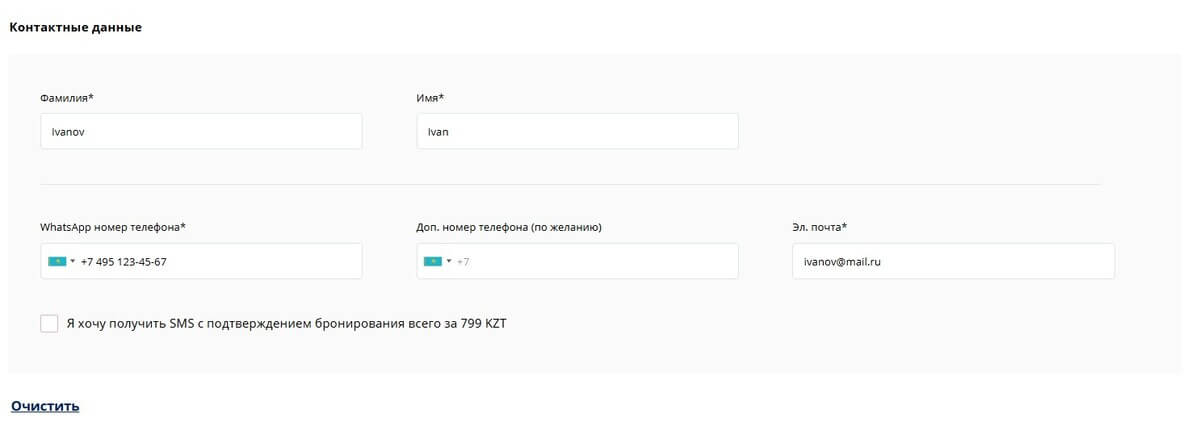Click the SMS confirmation for 799 KZT label
Screen dimensions: 1200x439
tap(286, 324)
